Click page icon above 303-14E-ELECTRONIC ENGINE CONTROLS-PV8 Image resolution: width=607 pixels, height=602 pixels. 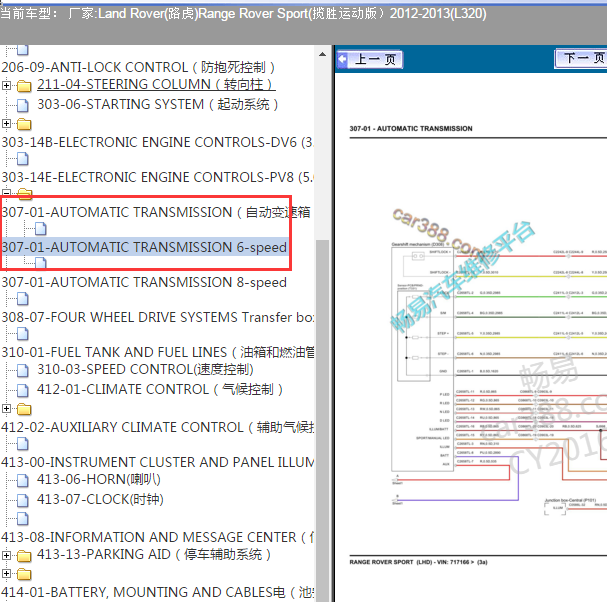click(23, 158)
